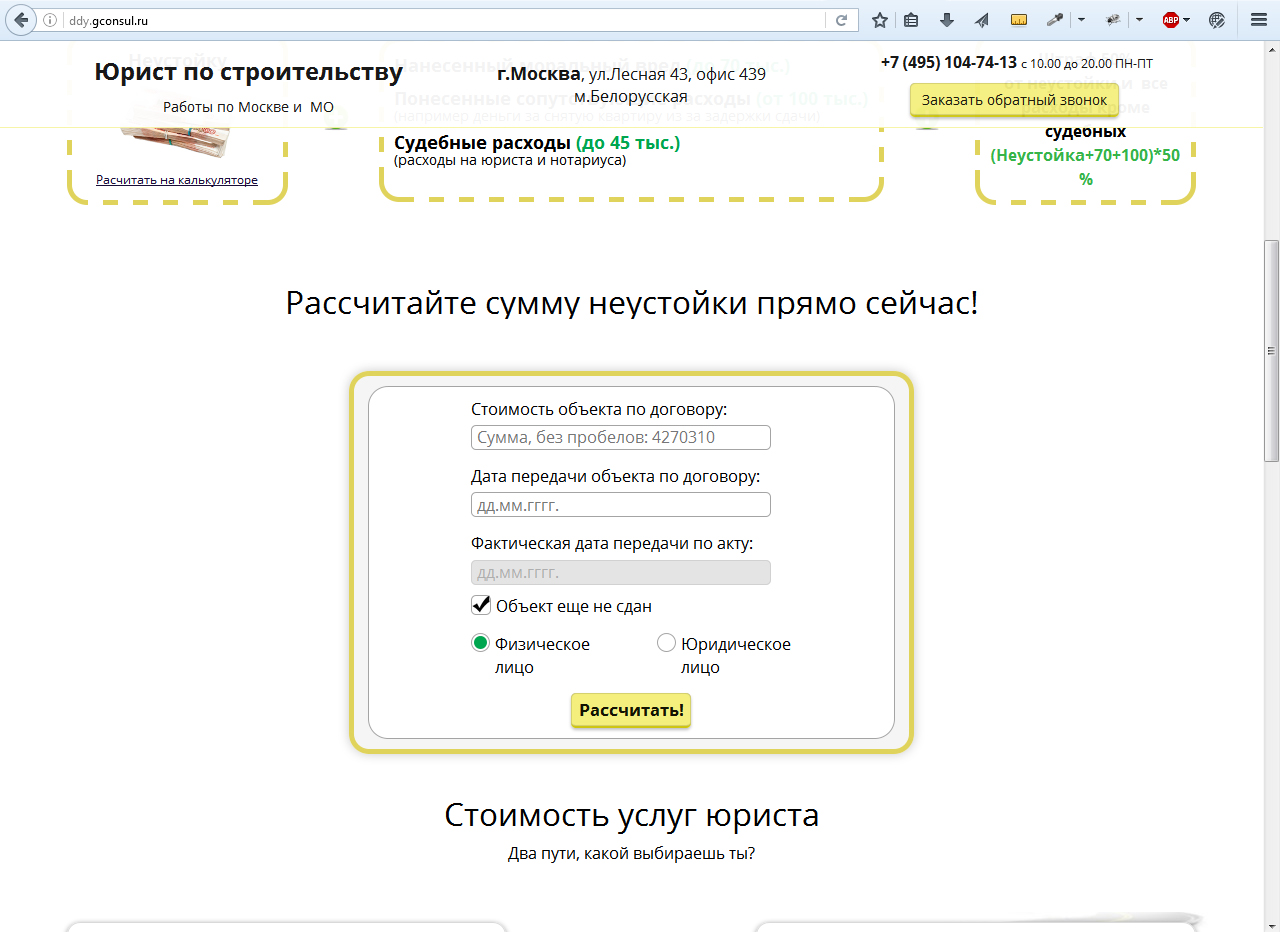The width and height of the screenshot is (1280, 932).
Task: Click 'Заказать обратный звонок' button
Action: point(1014,100)
